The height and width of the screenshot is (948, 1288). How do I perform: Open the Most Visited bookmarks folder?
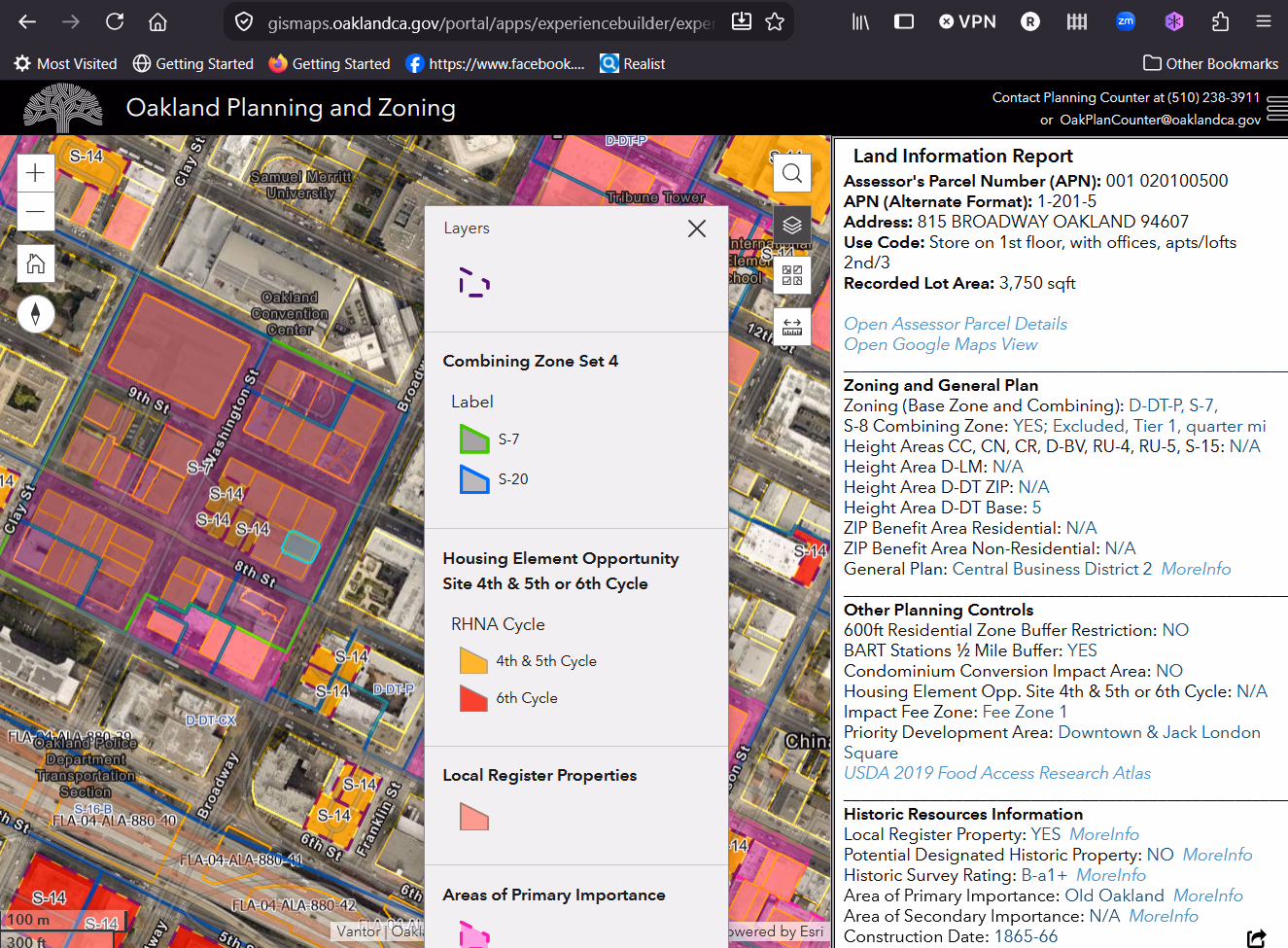[x=65, y=64]
